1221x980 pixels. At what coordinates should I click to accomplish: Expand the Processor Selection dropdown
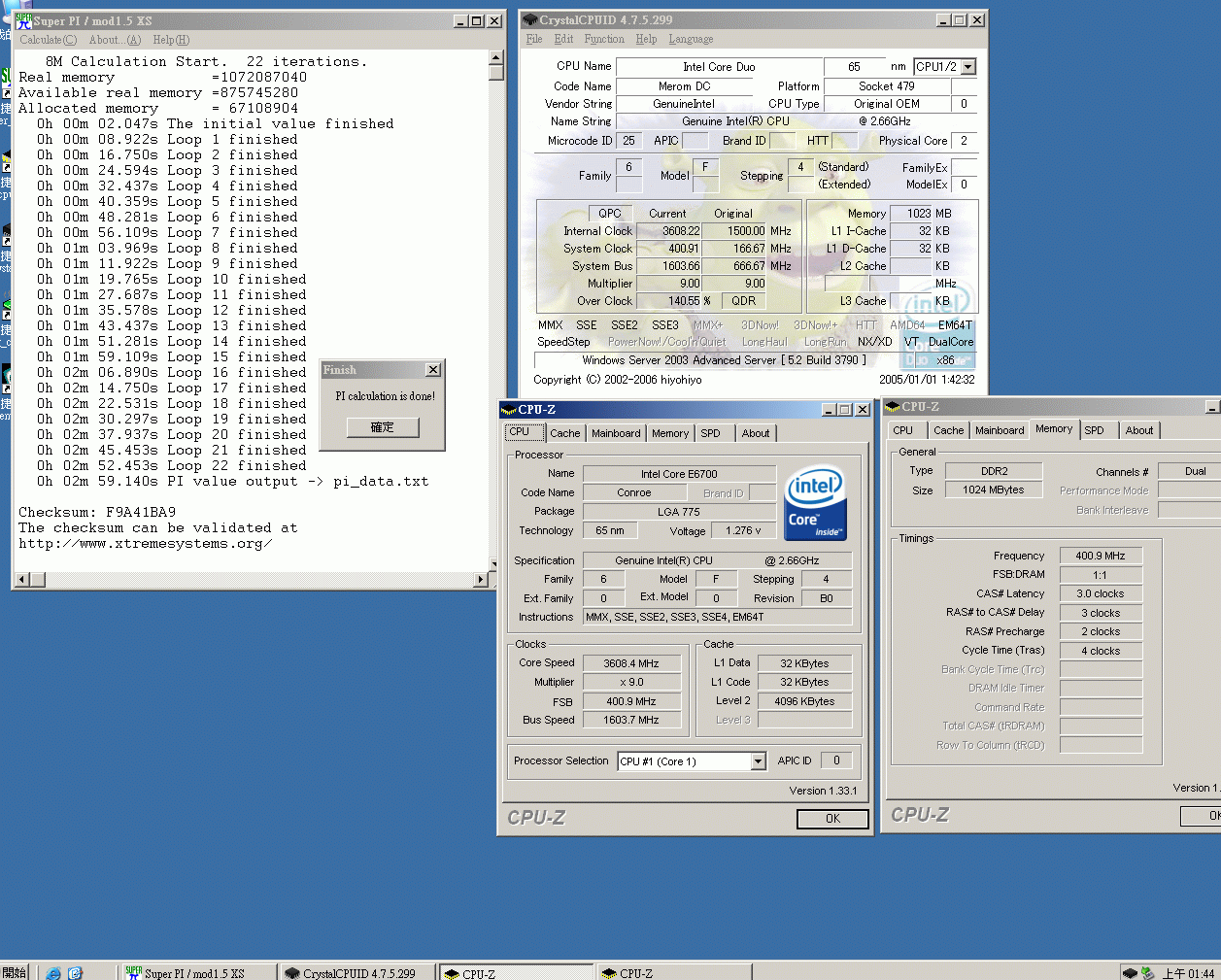(x=758, y=761)
